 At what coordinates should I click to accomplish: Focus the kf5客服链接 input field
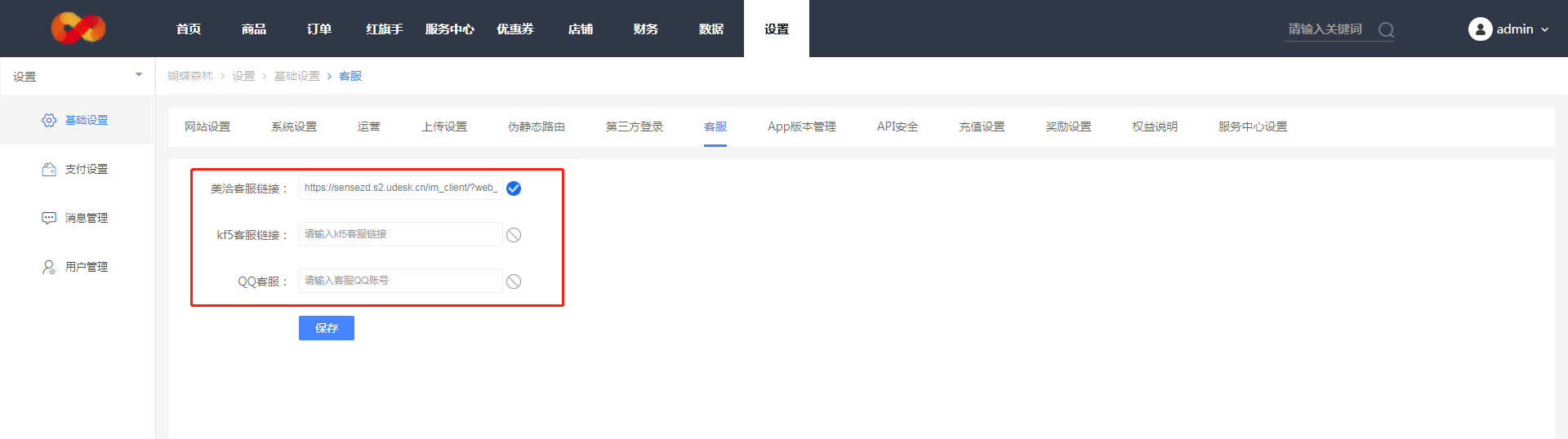(400, 234)
